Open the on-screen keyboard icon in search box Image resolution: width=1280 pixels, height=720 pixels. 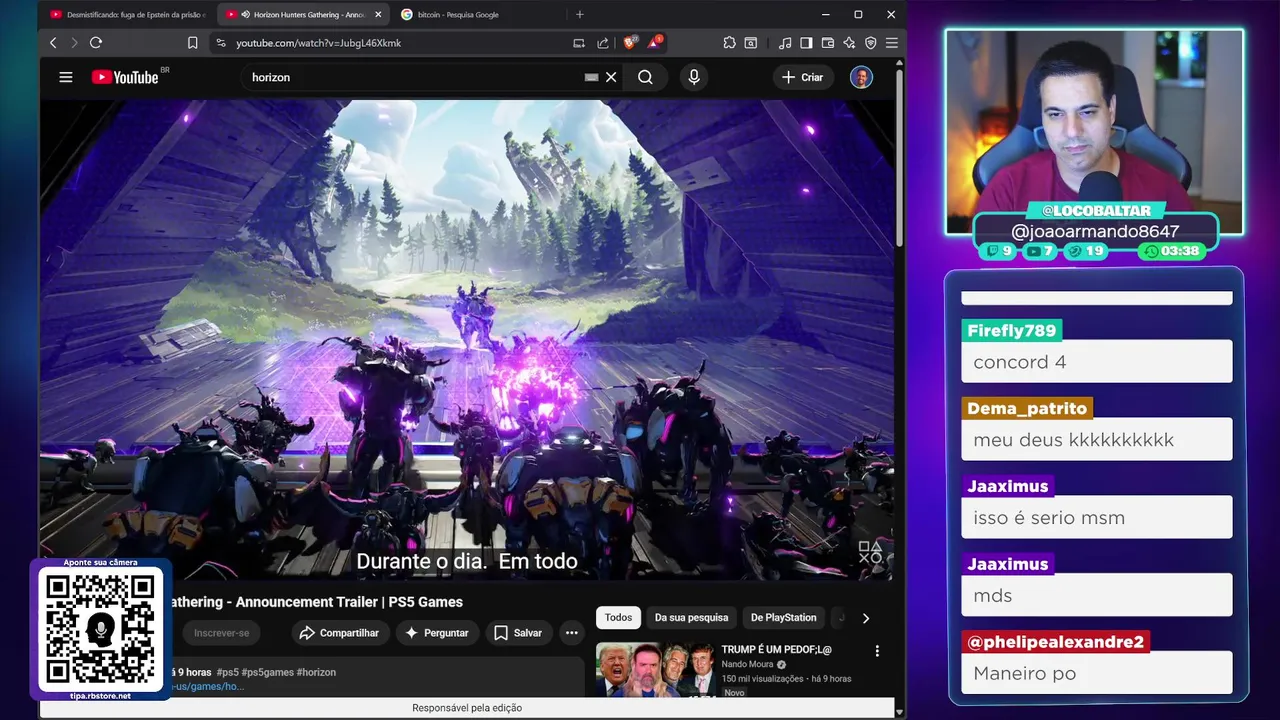[x=591, y=77]
